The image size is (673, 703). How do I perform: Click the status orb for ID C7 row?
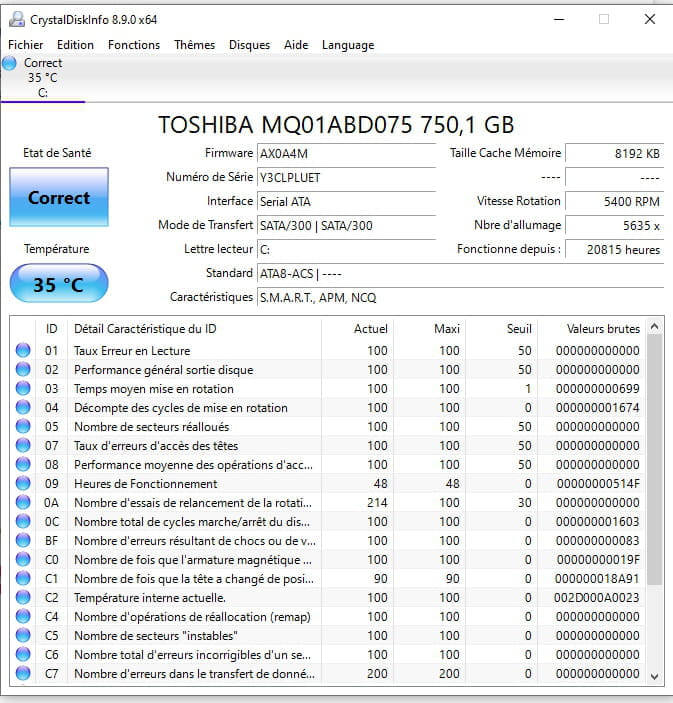[23, 673]
